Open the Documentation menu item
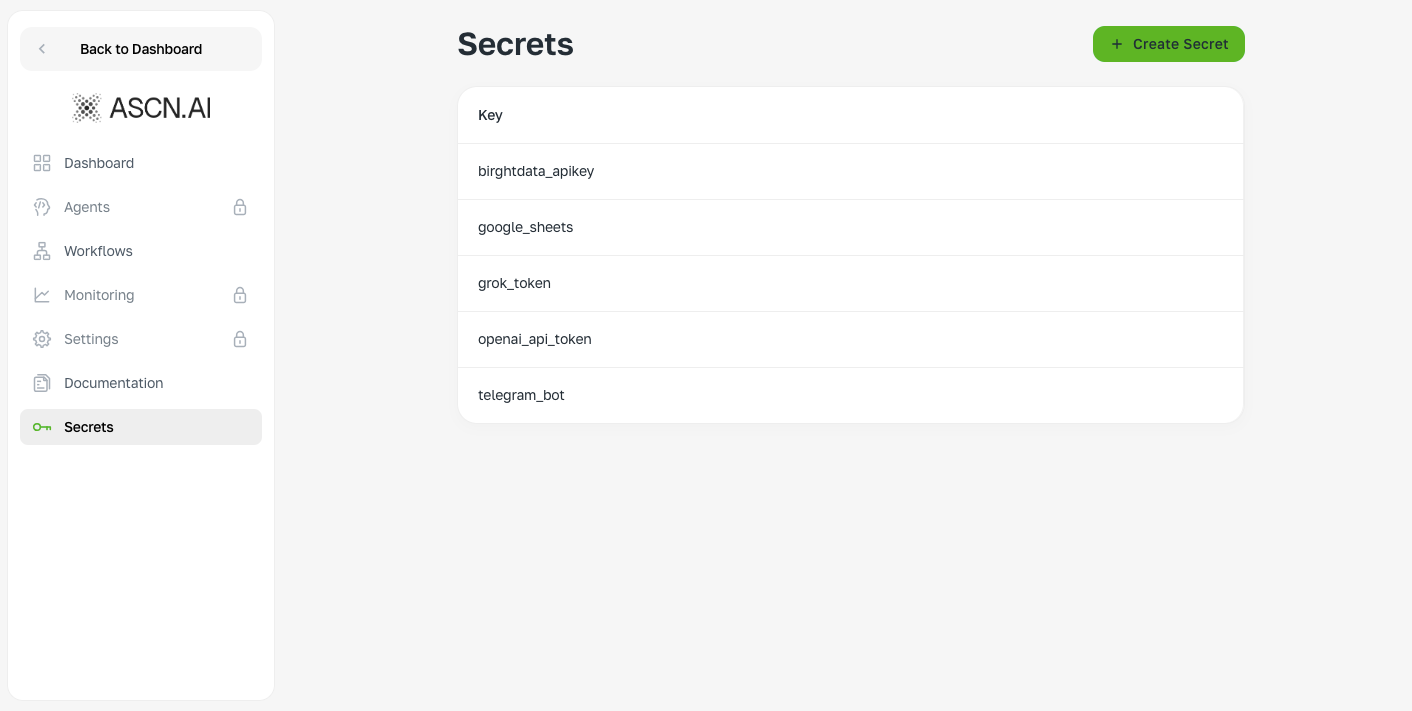Image resolution: width=1412 pixels, height=711 pixels. pyautogui.click(x=141, y=383)
